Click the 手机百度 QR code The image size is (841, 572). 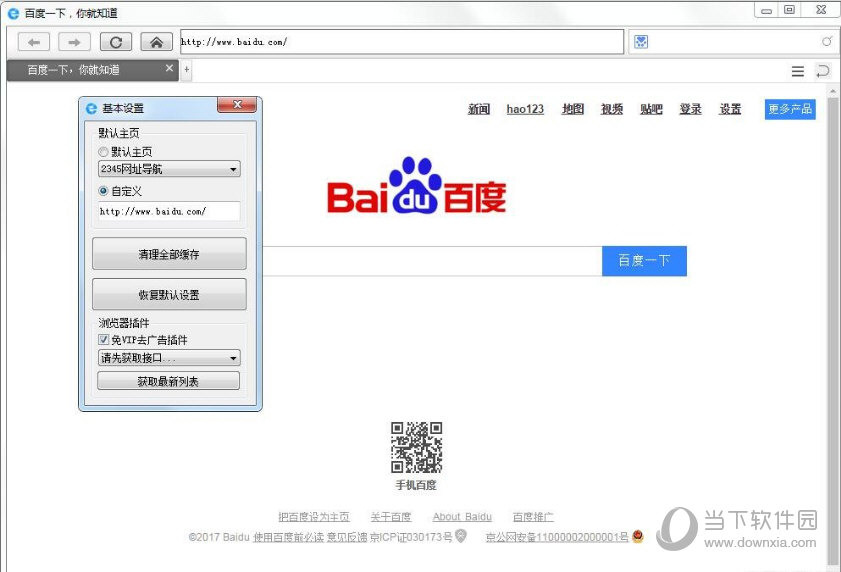coord(416,447)
